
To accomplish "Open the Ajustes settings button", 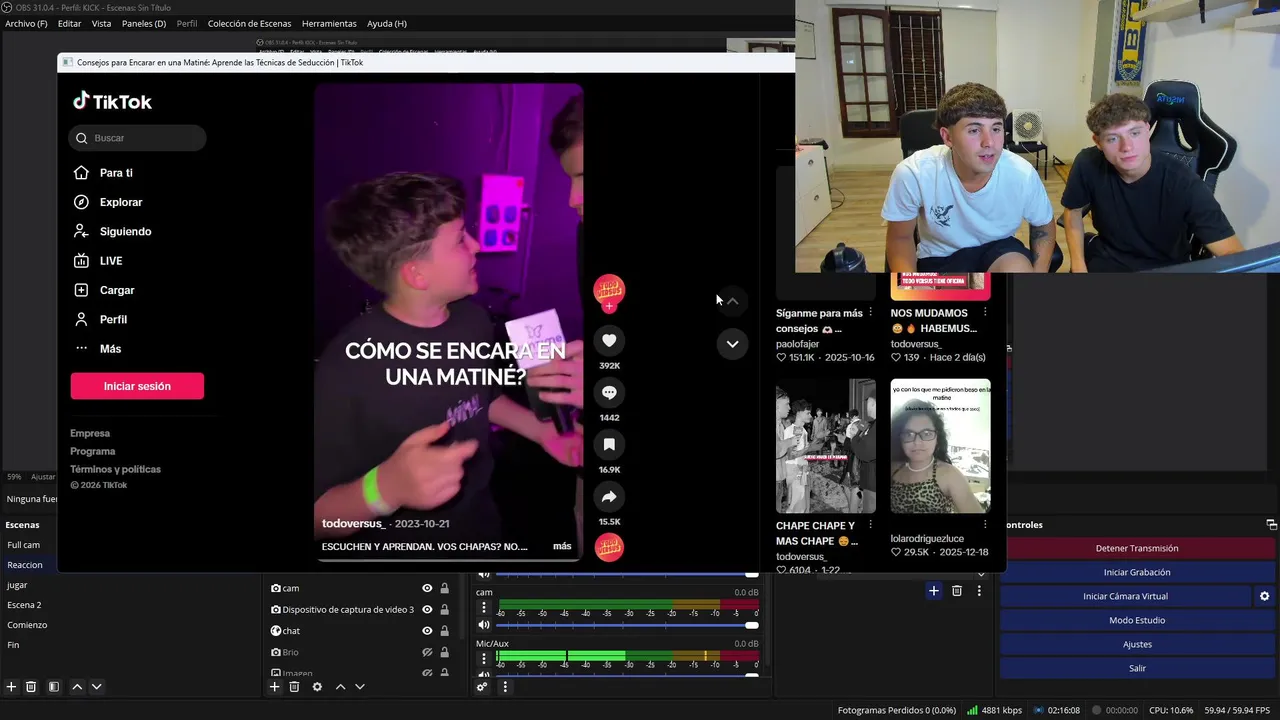I will coord(1137,644).
